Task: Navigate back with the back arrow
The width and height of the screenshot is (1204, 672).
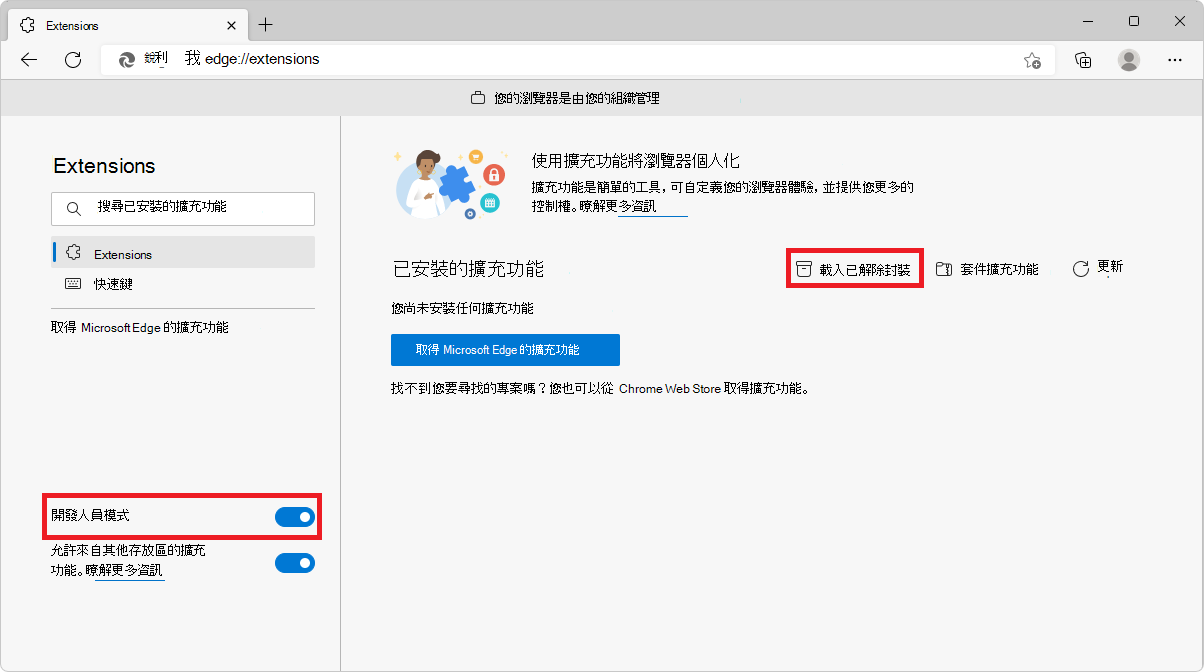Action: (28, 60)
